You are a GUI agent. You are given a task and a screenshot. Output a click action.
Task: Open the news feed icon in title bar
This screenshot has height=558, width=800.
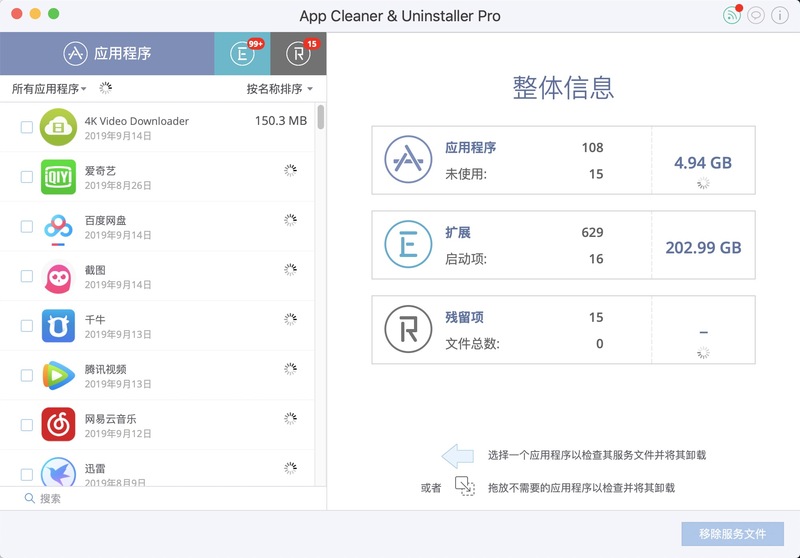tap(732, 15)
